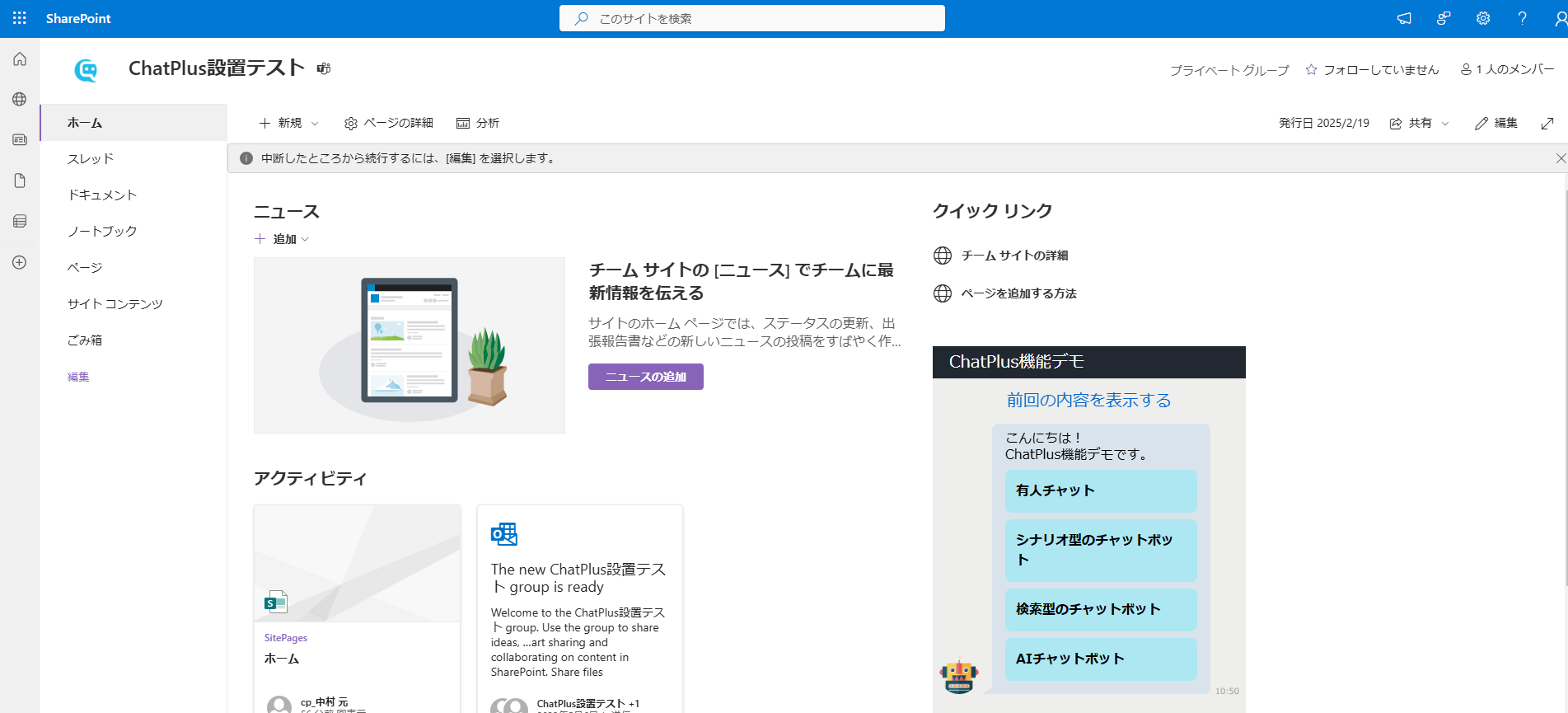Click the 編集 link under left navigation

pos(78,377)
